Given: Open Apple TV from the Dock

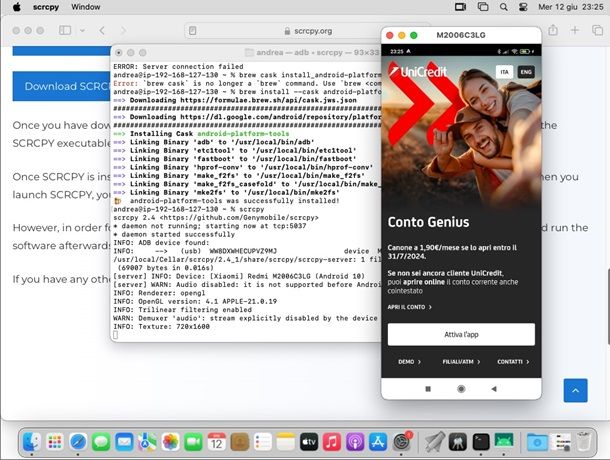Looking at the screenshot, I should click(309, 442).
